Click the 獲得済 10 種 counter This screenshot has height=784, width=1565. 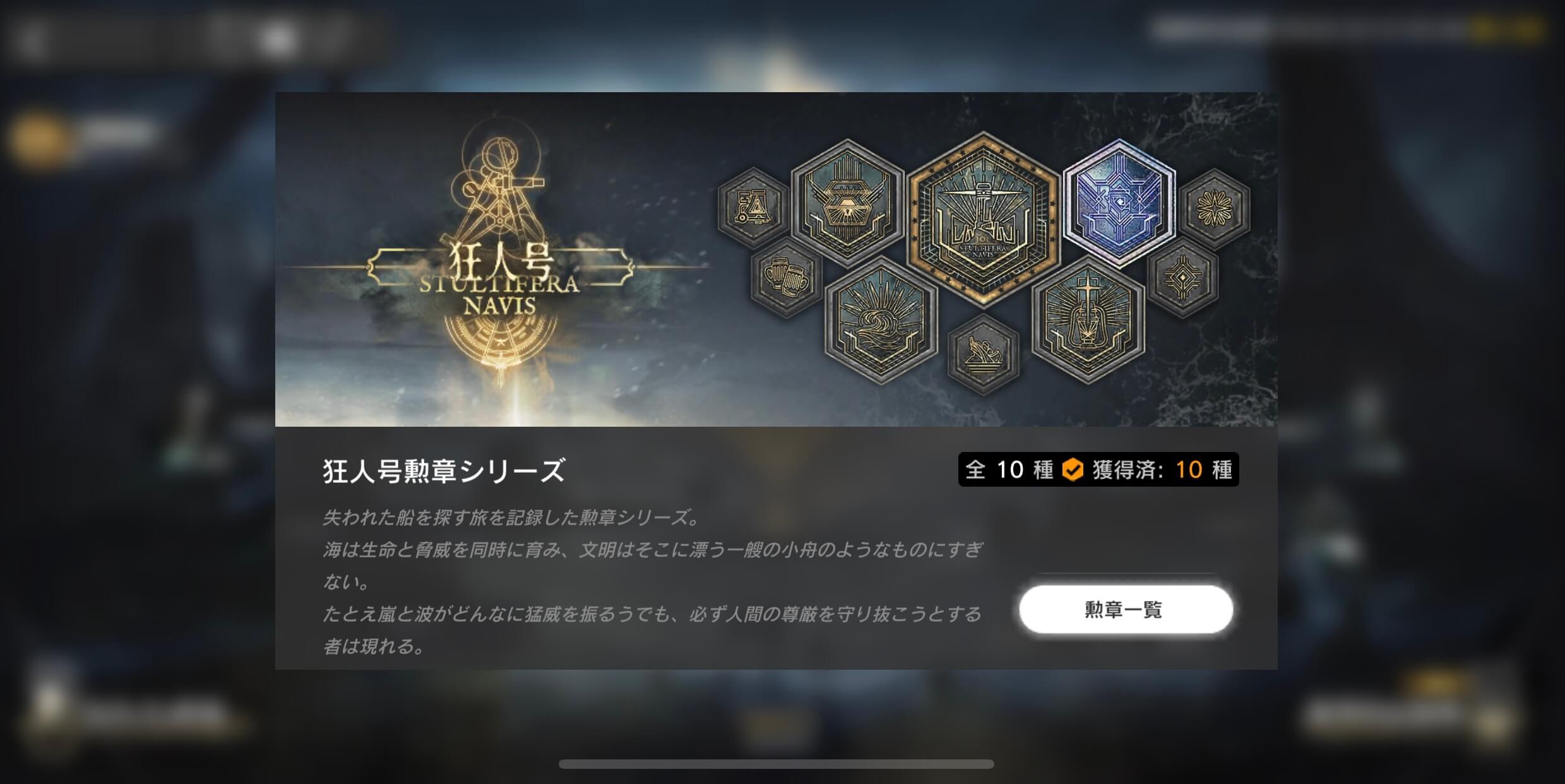[x=1162, y=470]
